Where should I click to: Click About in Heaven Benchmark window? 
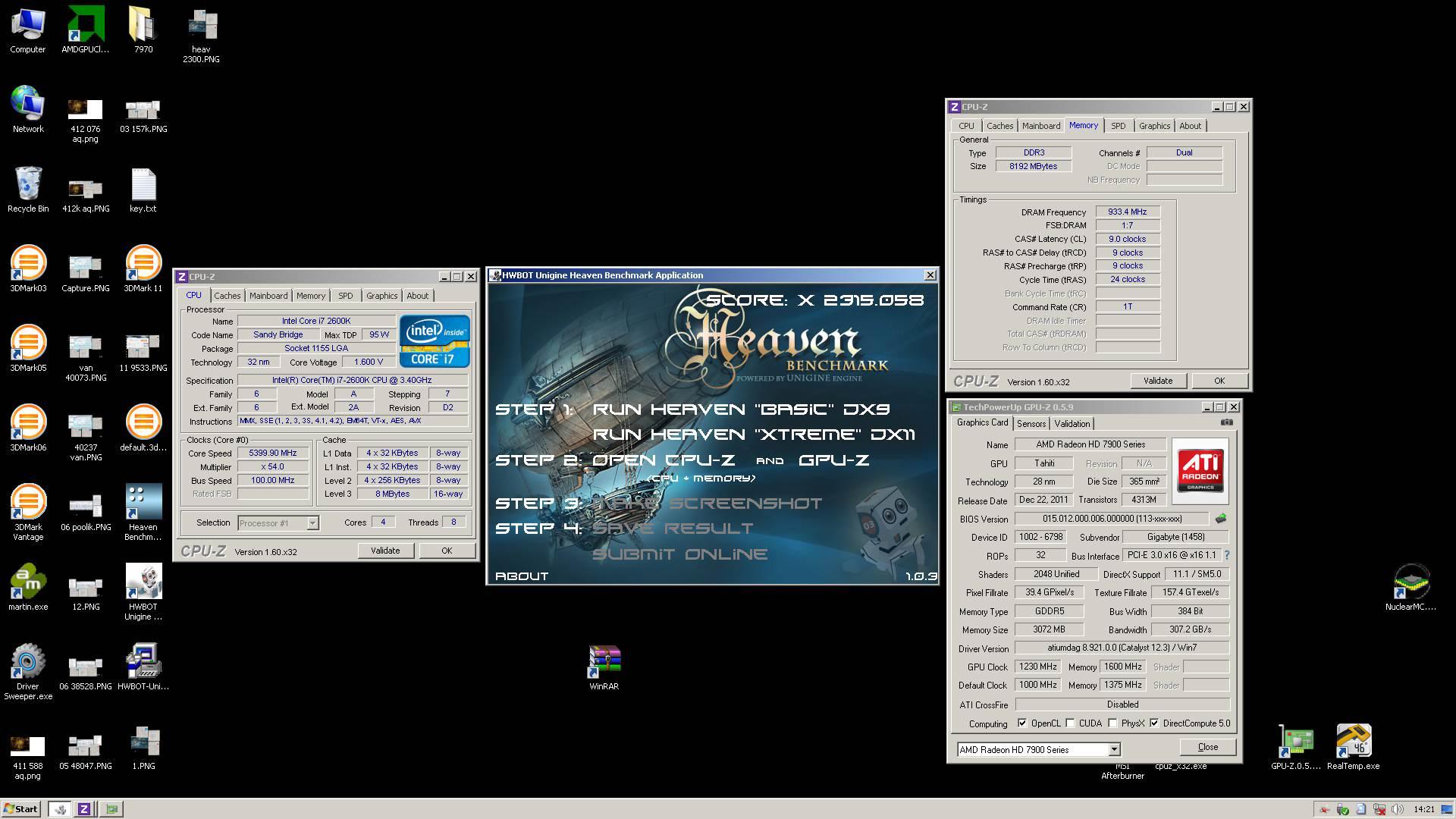522,576
